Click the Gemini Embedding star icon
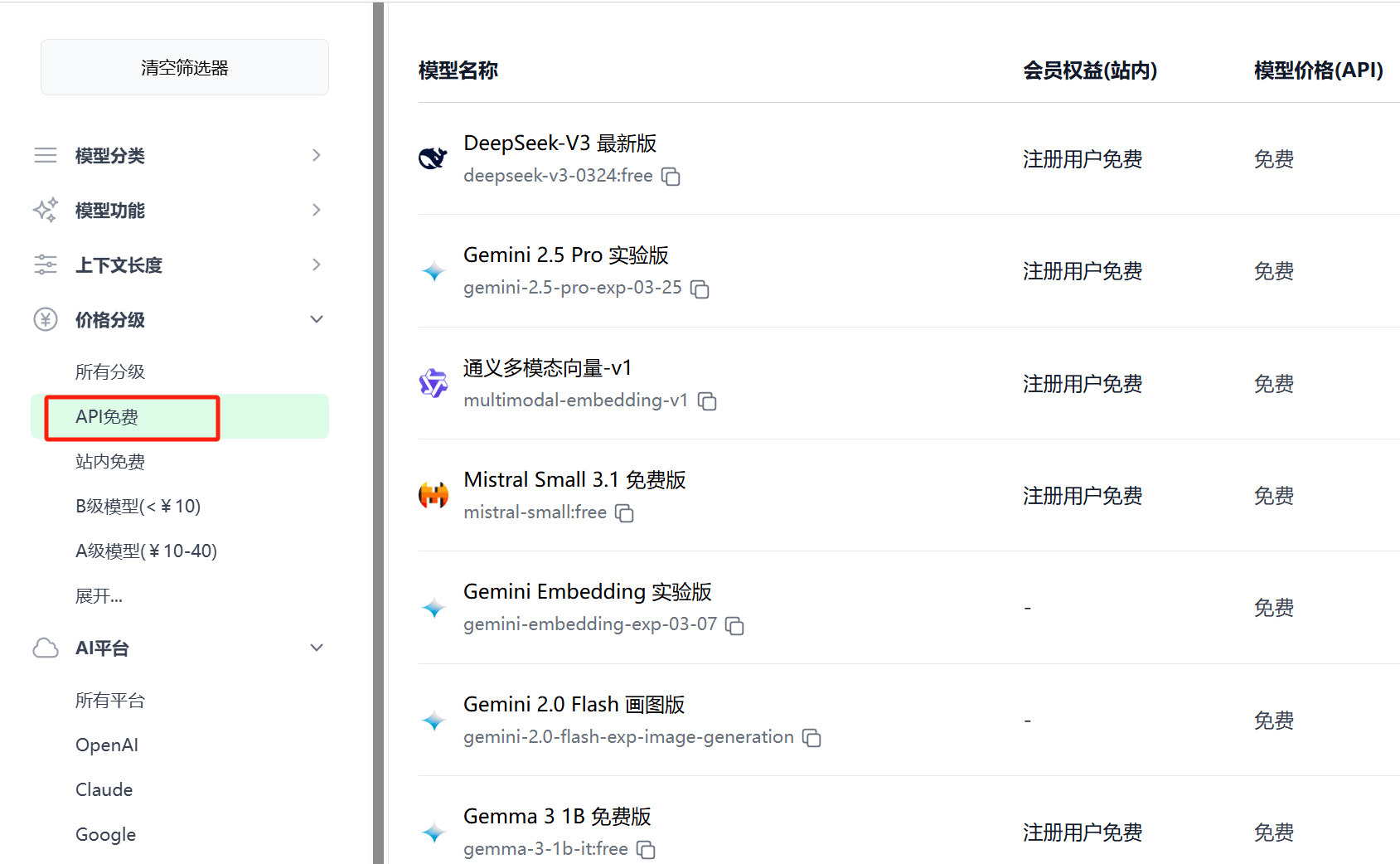This screenshot has width=1400, height=864. (x=434, y=608)
